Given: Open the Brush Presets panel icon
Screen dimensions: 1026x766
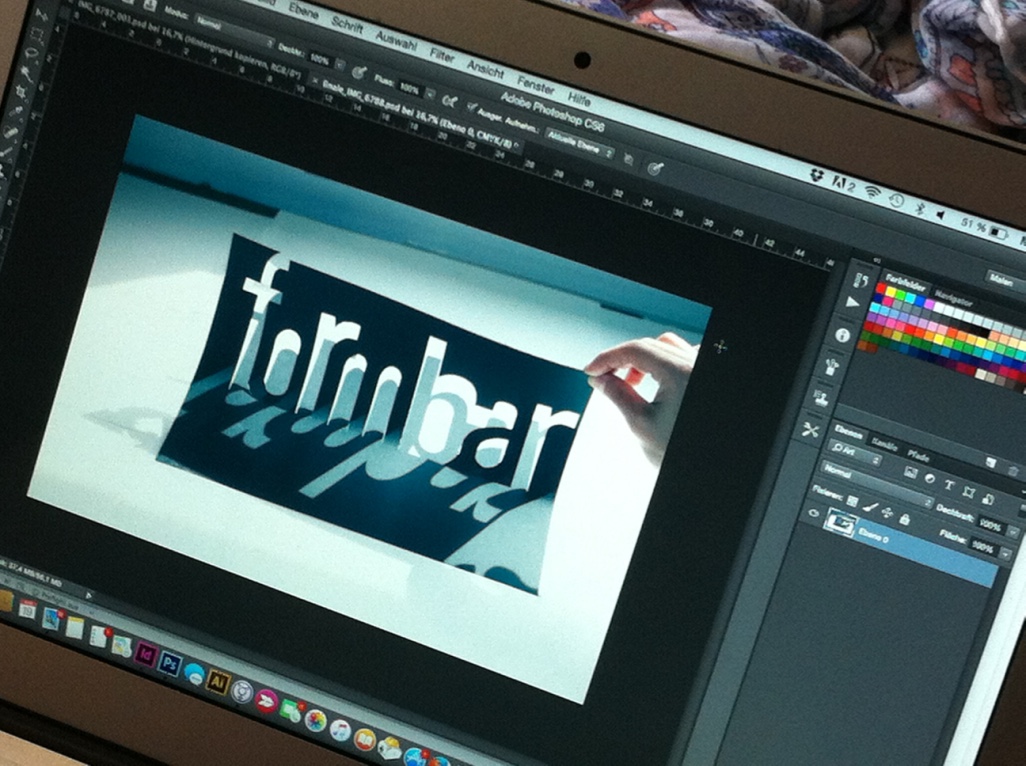Looking at the screenshot, I should 832,366.
